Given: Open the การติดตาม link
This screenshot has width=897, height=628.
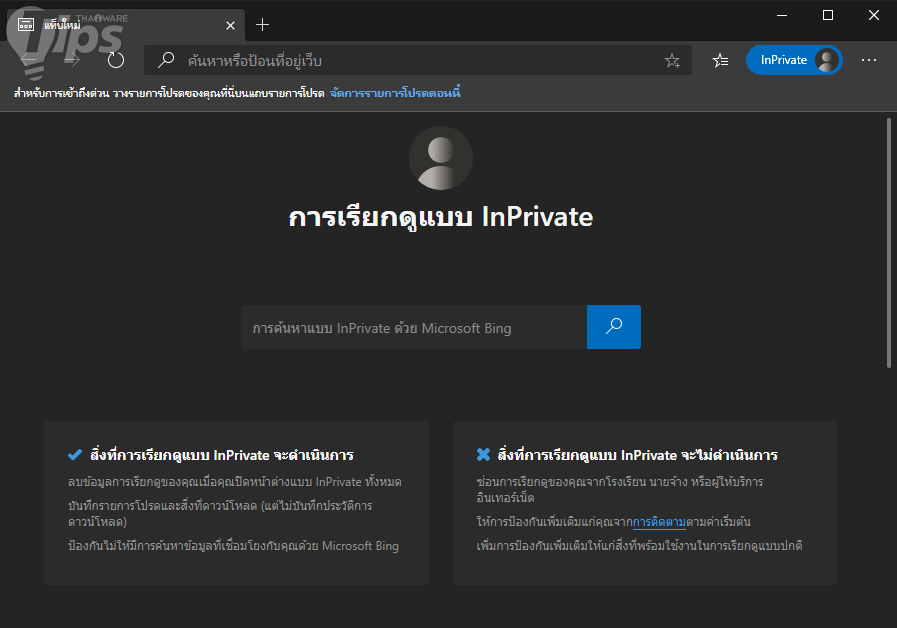Looking at the screenshot, I should (659, 522).
